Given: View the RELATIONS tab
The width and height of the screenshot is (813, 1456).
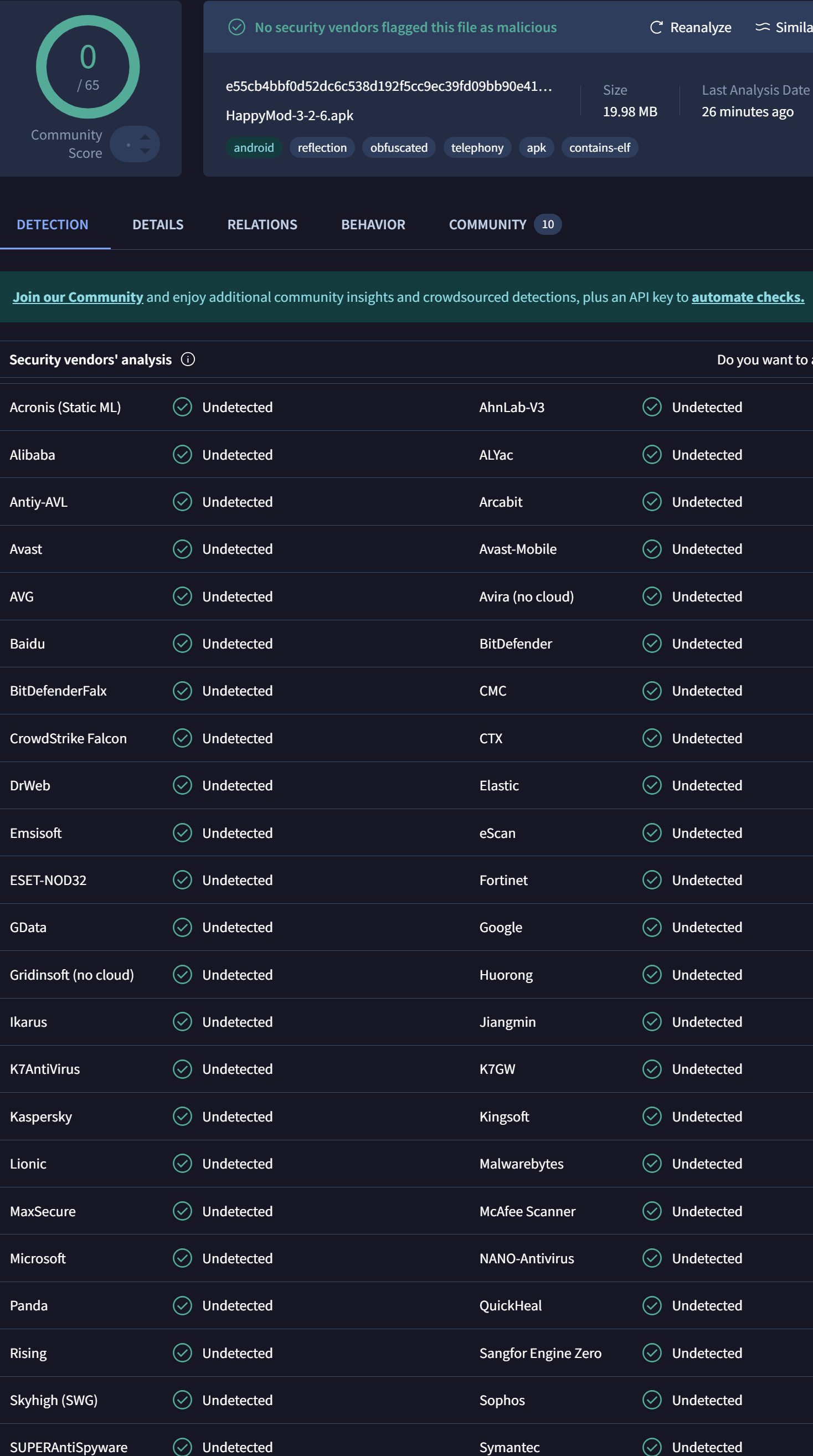Looking at the screenshot, I should point(262,224).
